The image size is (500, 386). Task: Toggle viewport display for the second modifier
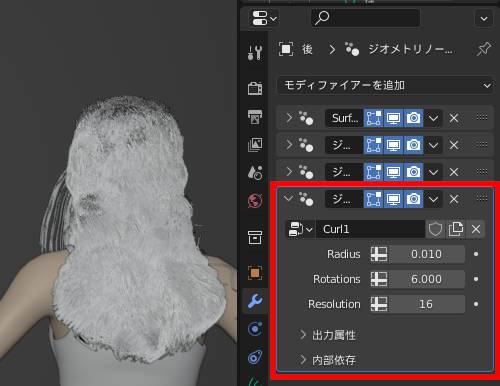(393, 145)
